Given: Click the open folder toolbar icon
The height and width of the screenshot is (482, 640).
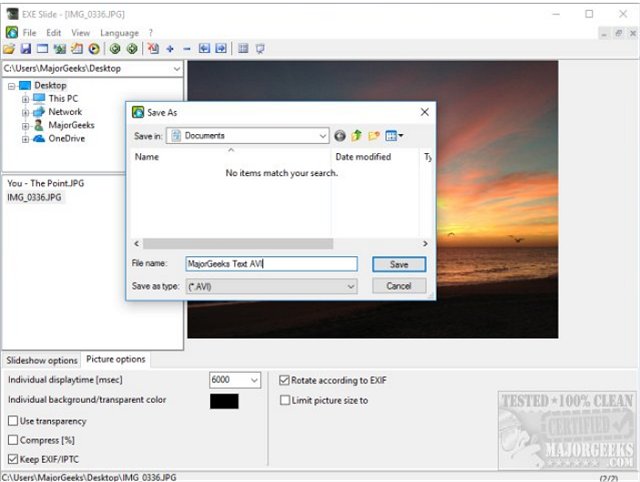Looking at the screenshot, I should click(9, 49).
